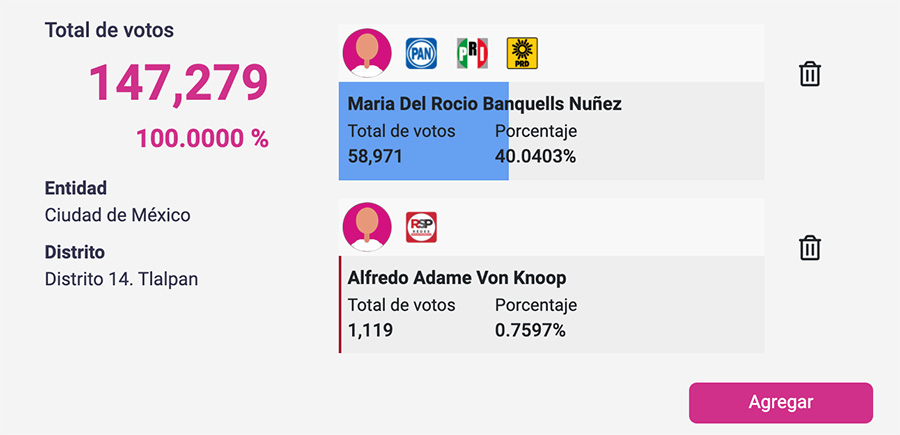
Task: Click the 100.0000 % total percentage
Action: [202, 139]
